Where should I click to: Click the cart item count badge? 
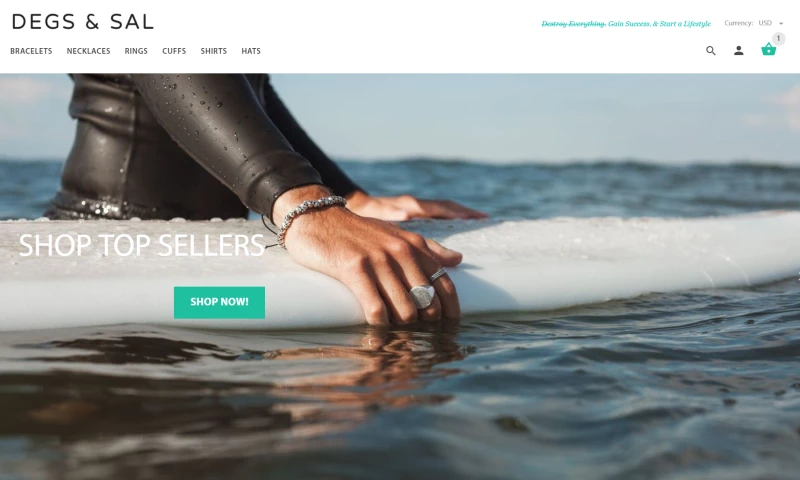(x=778, y=38)
